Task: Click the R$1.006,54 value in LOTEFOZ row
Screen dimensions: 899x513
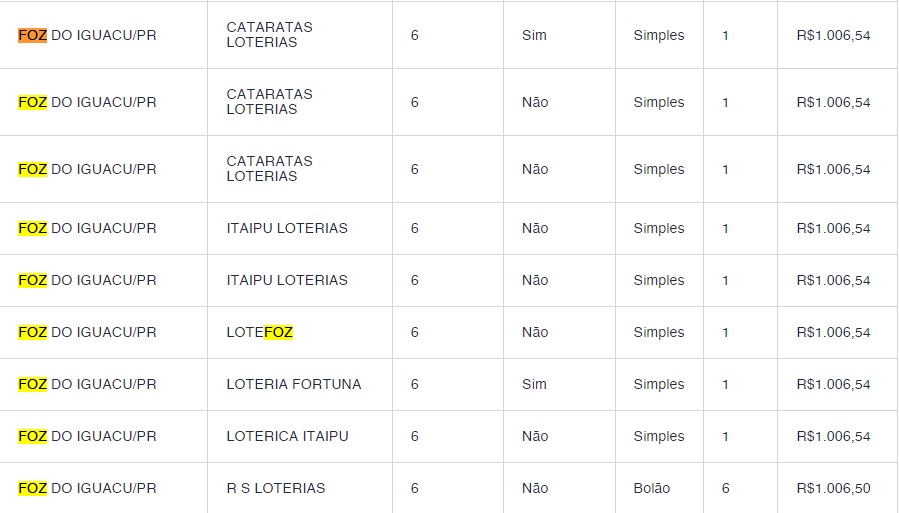Action: [833, 332]
